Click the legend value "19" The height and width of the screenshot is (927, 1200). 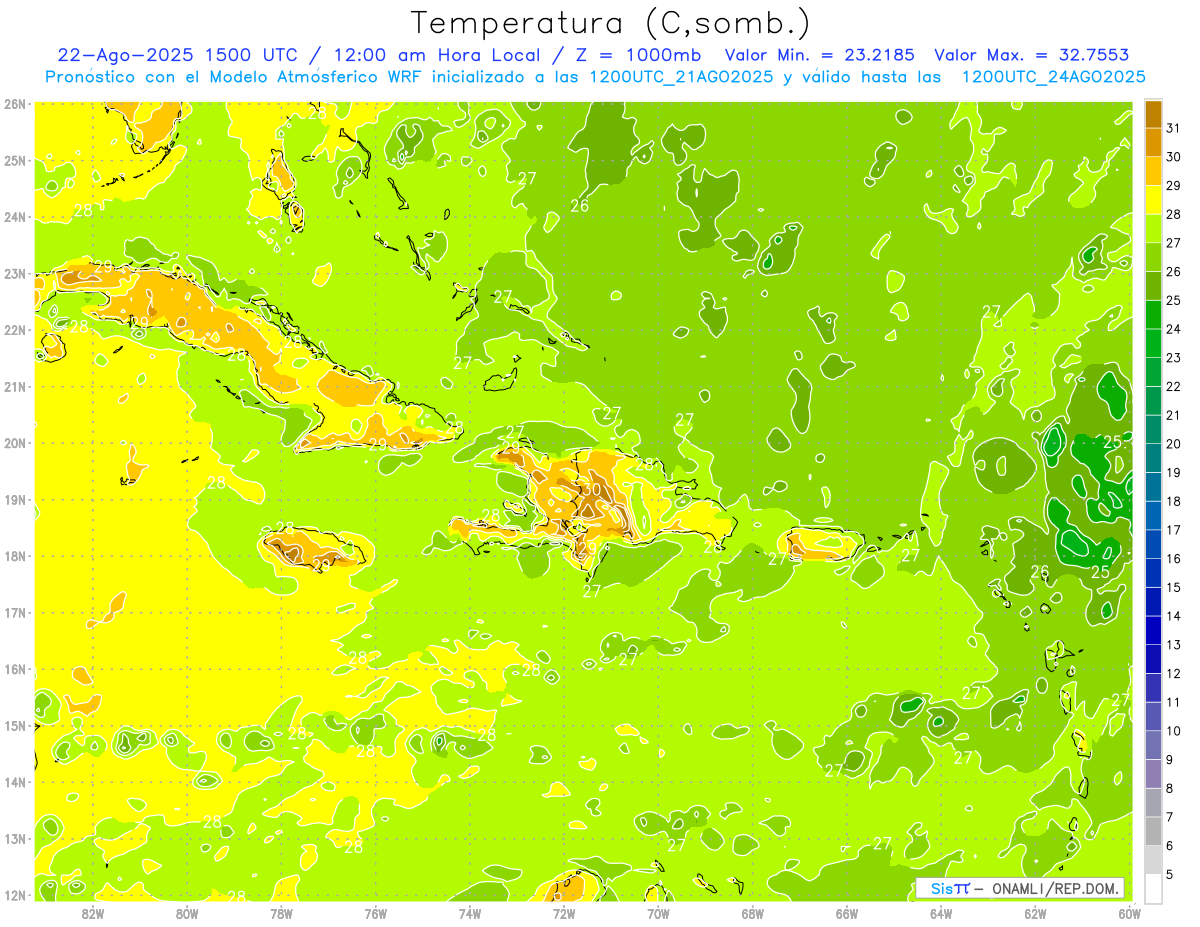[1173, 472]
